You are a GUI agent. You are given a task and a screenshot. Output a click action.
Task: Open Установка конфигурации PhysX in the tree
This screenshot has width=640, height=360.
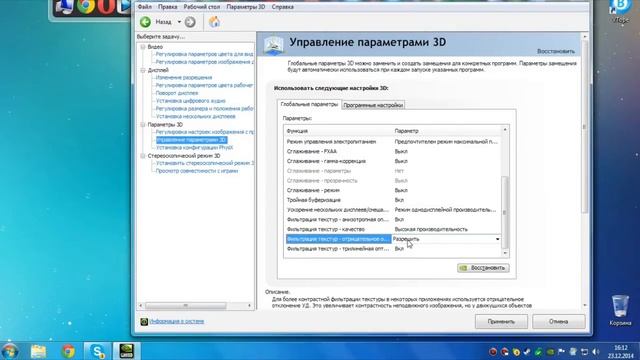pos(194,148)
